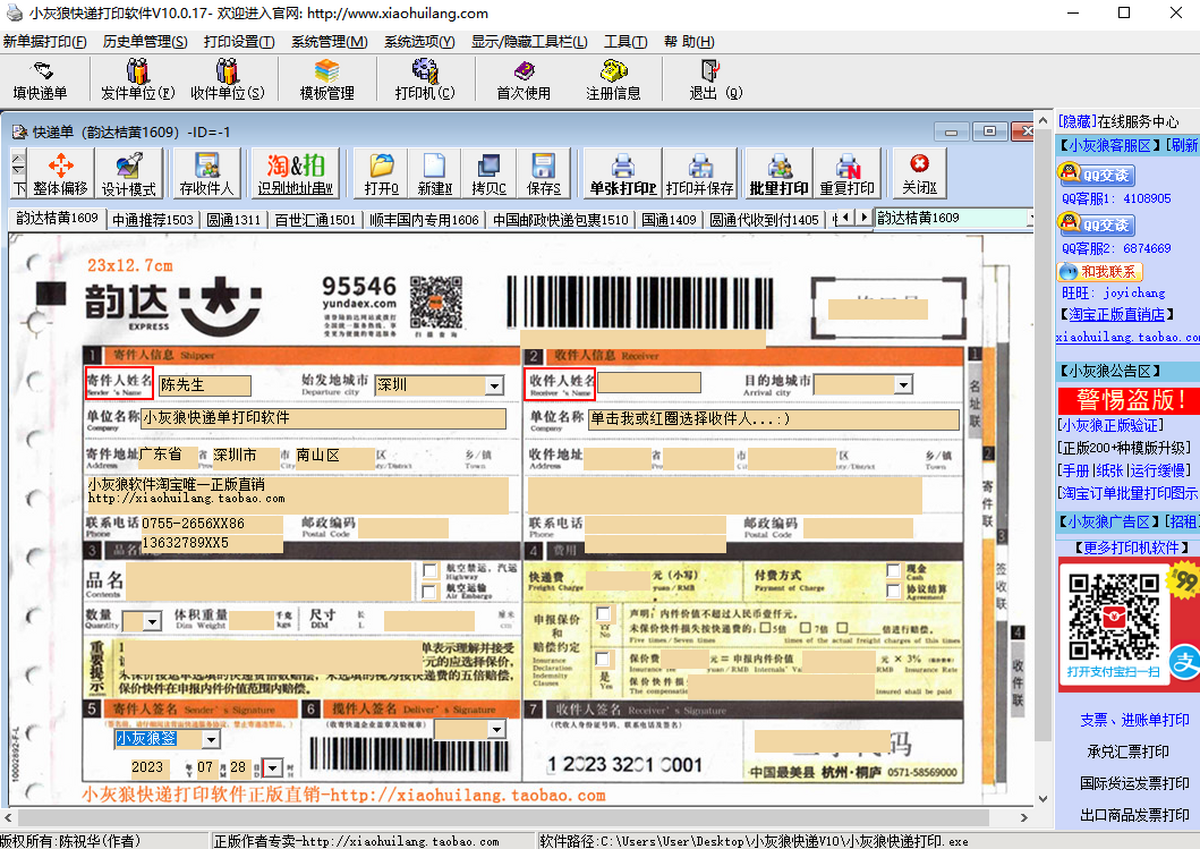
Task: Click the 打开 open file icon
Action: (x=382, y=175)
